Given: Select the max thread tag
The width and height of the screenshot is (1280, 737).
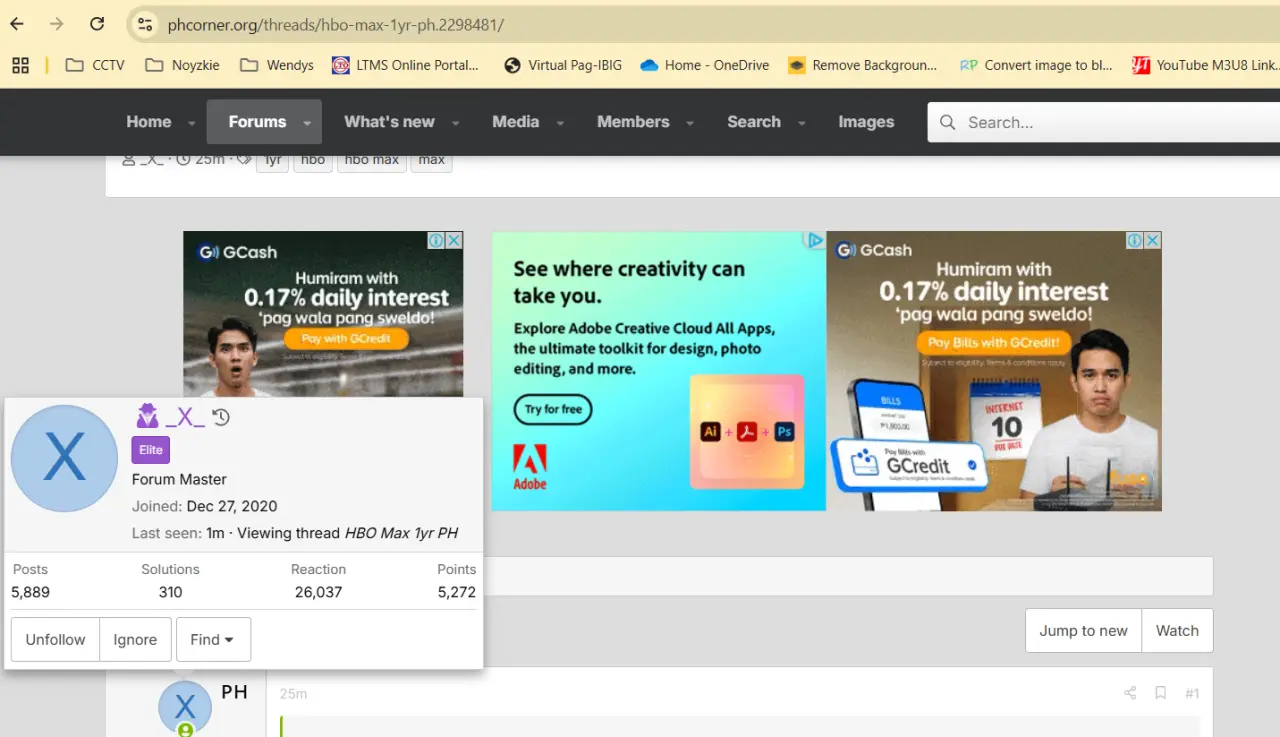Looking at the screenshot, I should [432, 161].
